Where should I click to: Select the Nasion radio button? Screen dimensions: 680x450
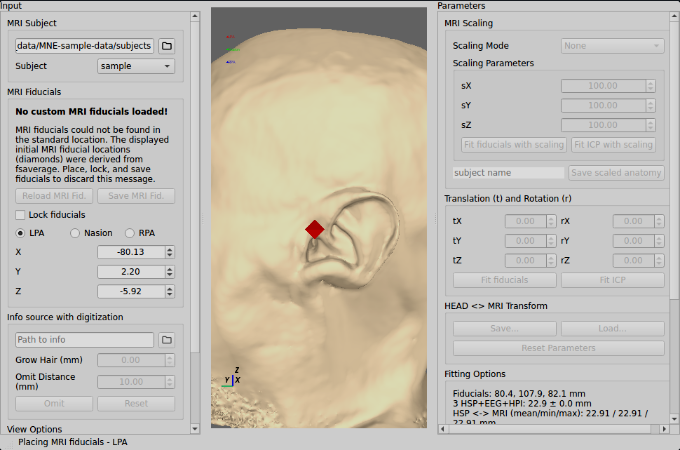click(x=75, y=233)
